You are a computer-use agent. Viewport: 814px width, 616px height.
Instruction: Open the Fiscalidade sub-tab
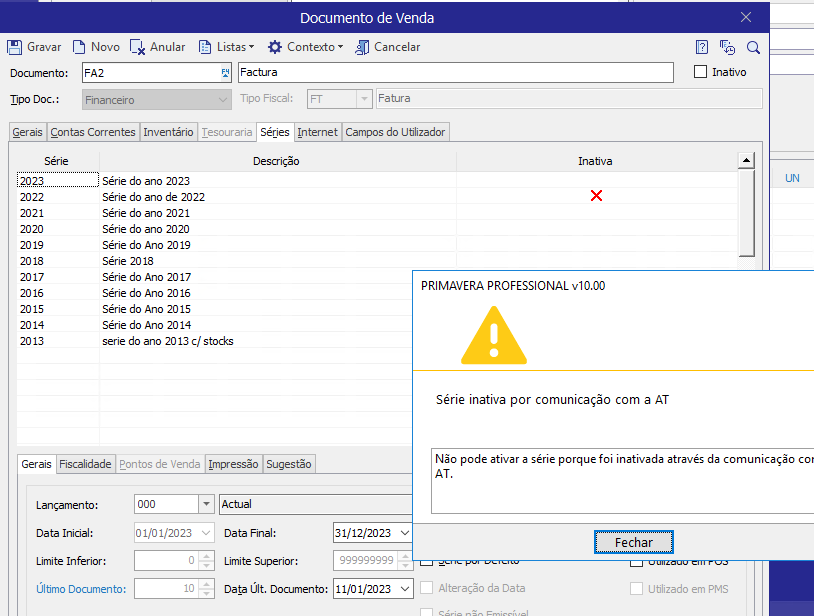click(x=85, y=464)
